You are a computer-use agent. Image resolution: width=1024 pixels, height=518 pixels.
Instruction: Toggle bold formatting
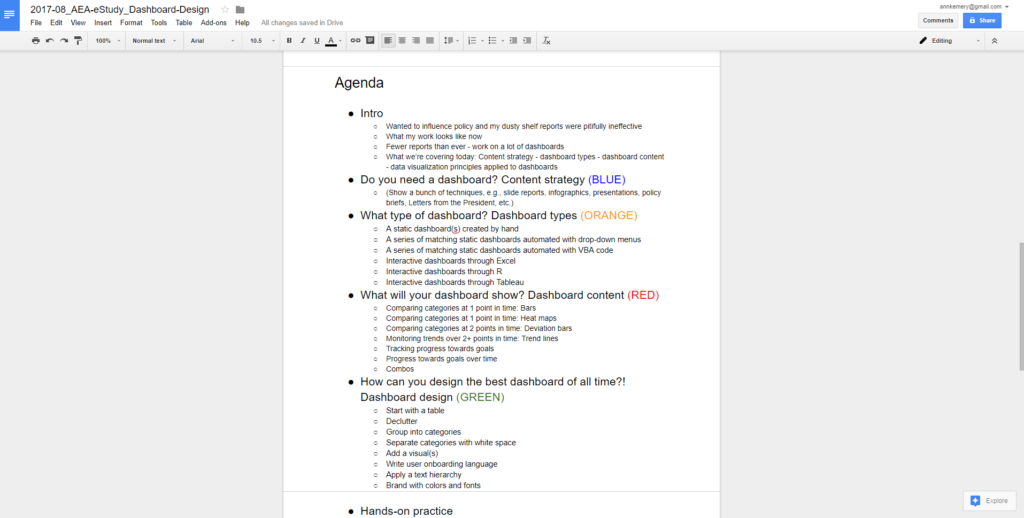(x=289, y=41)
